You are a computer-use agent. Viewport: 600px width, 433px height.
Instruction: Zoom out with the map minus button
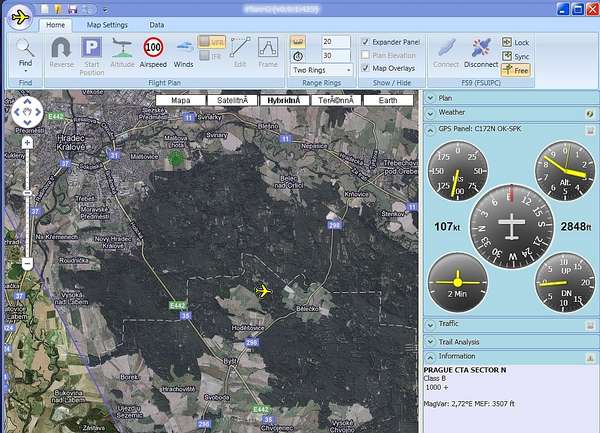point(27,264)
